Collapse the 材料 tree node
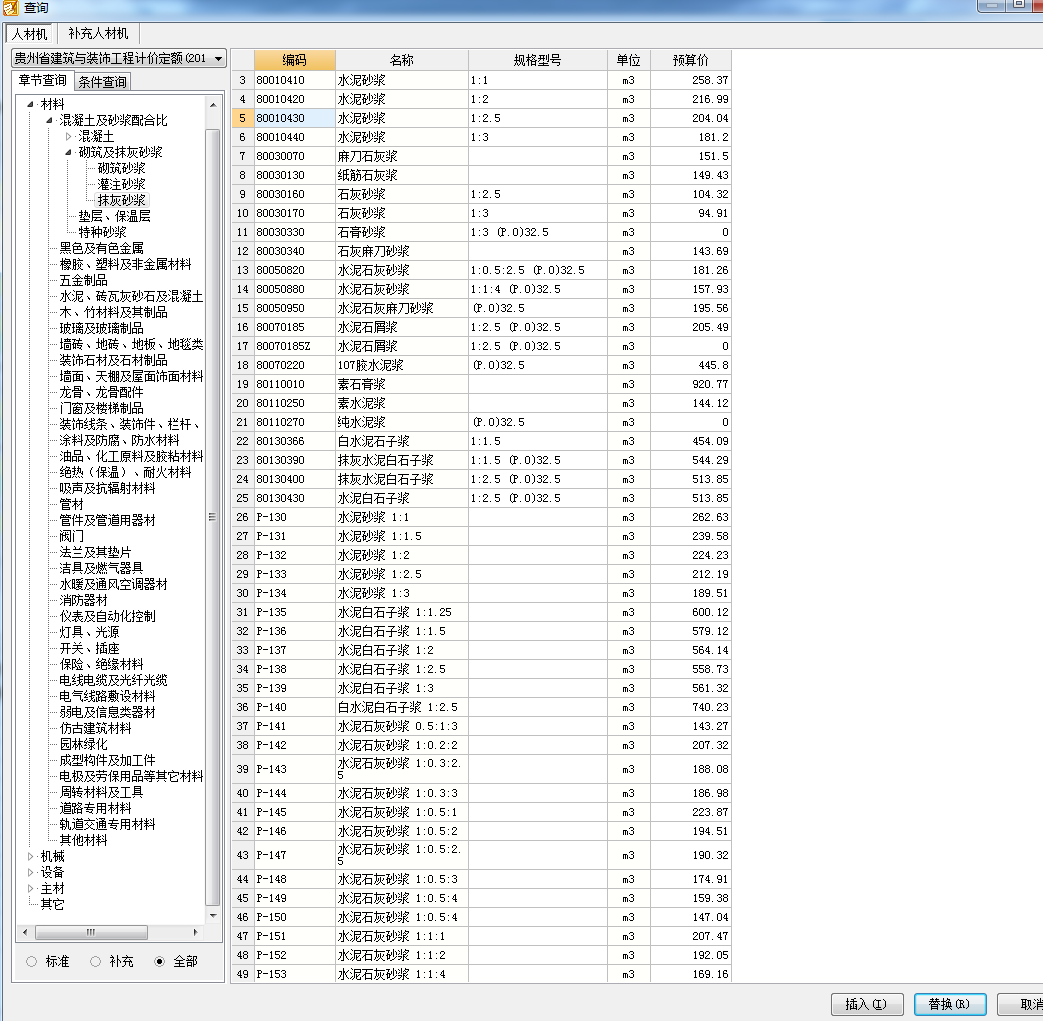This screenshot has width=1043, height=1021. pos(30,104)
